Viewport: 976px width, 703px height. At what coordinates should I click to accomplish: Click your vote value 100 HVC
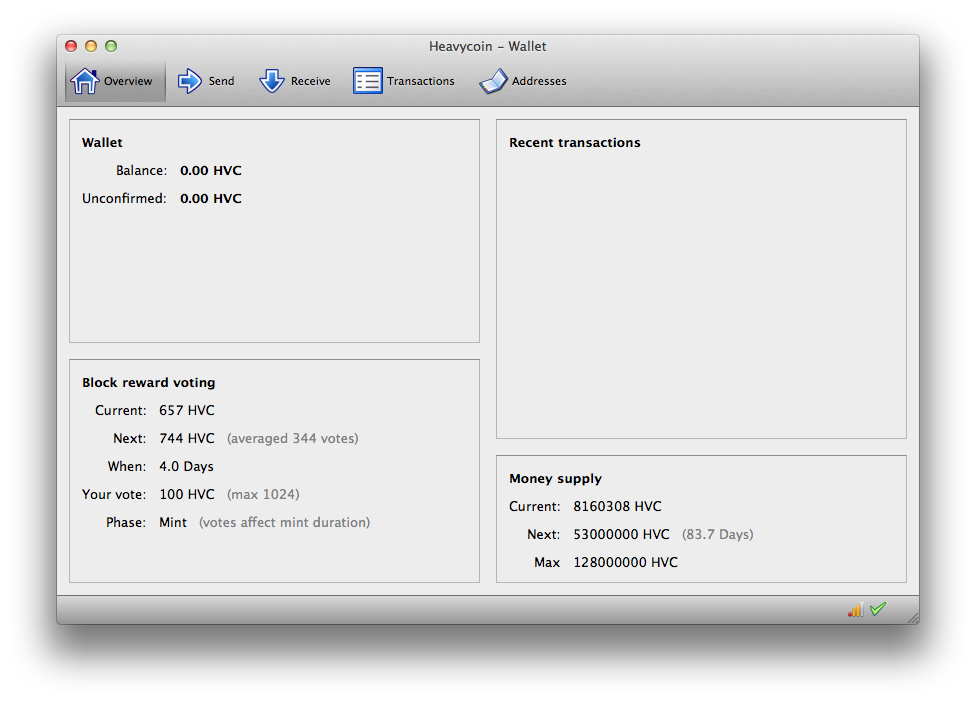(x=187, y=494)
